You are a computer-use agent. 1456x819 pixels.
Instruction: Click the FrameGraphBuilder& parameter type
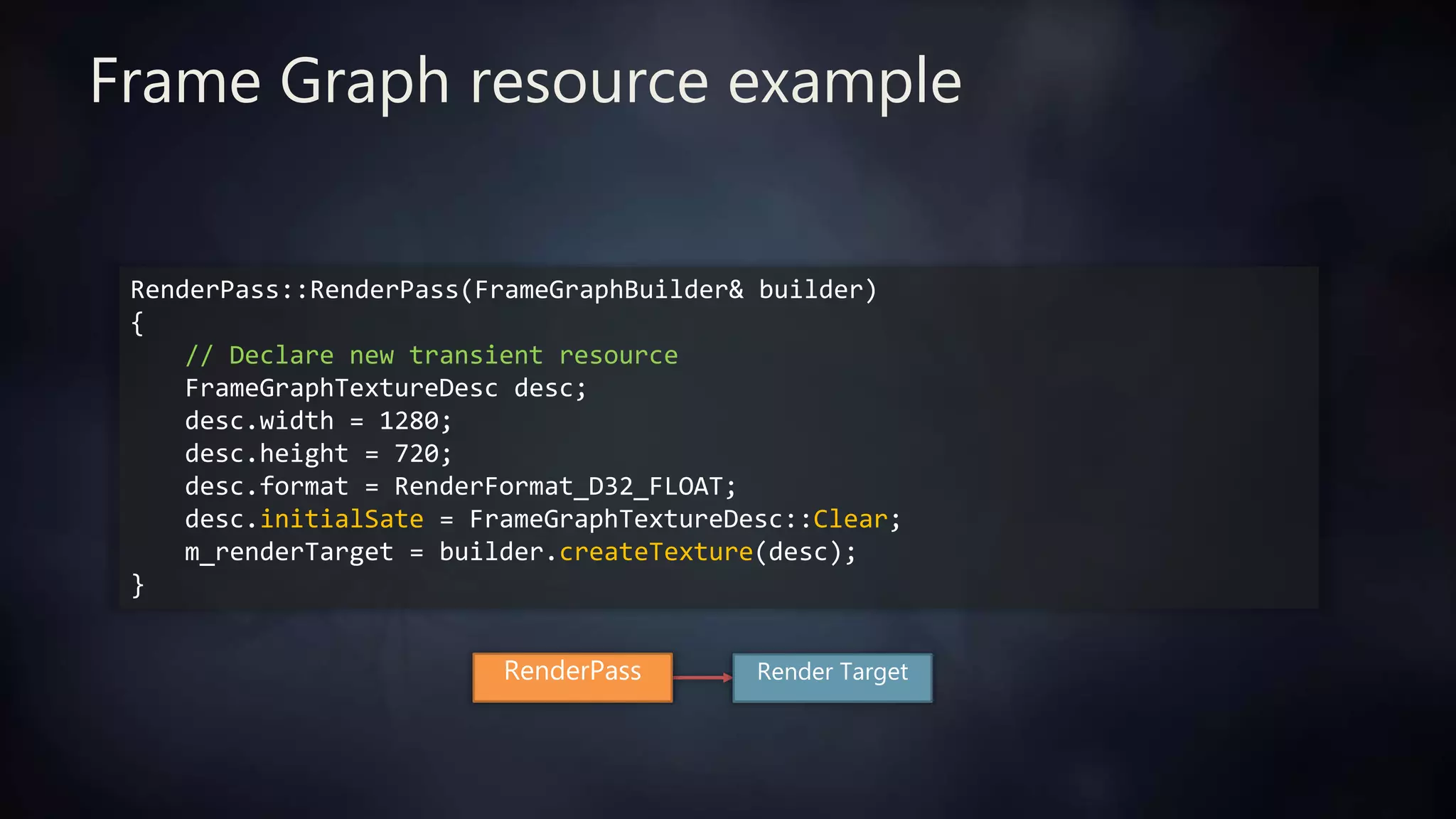click(609, 290)
